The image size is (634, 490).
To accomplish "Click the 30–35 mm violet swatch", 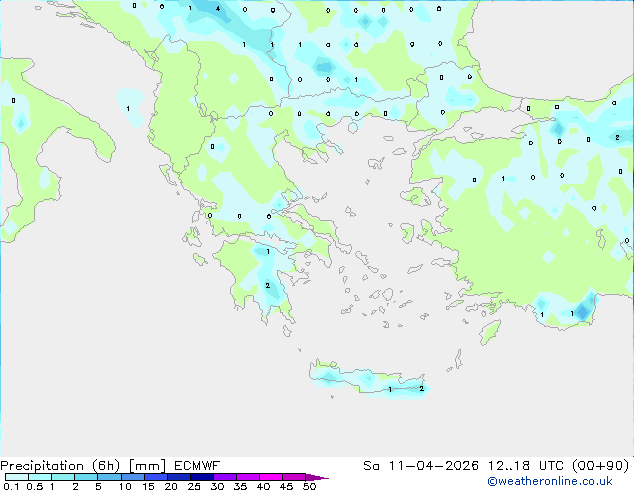I will (225, 477).
